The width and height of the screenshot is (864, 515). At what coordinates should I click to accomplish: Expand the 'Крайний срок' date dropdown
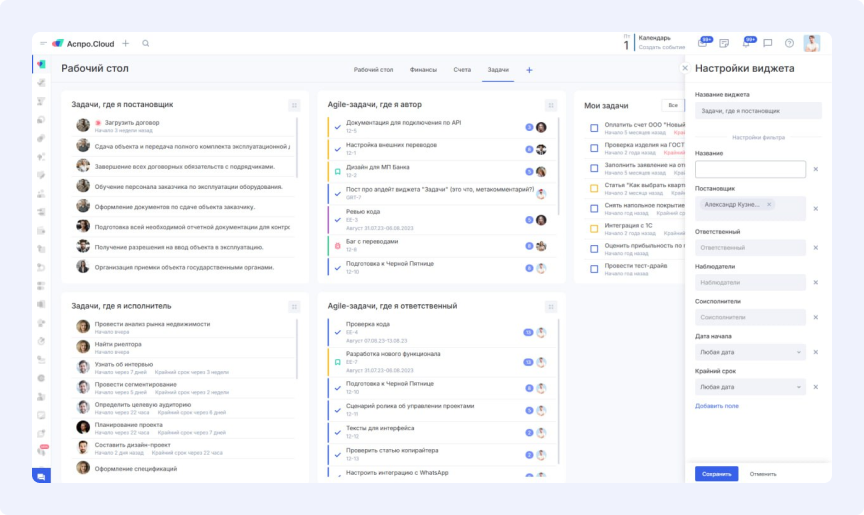point(750,387)
